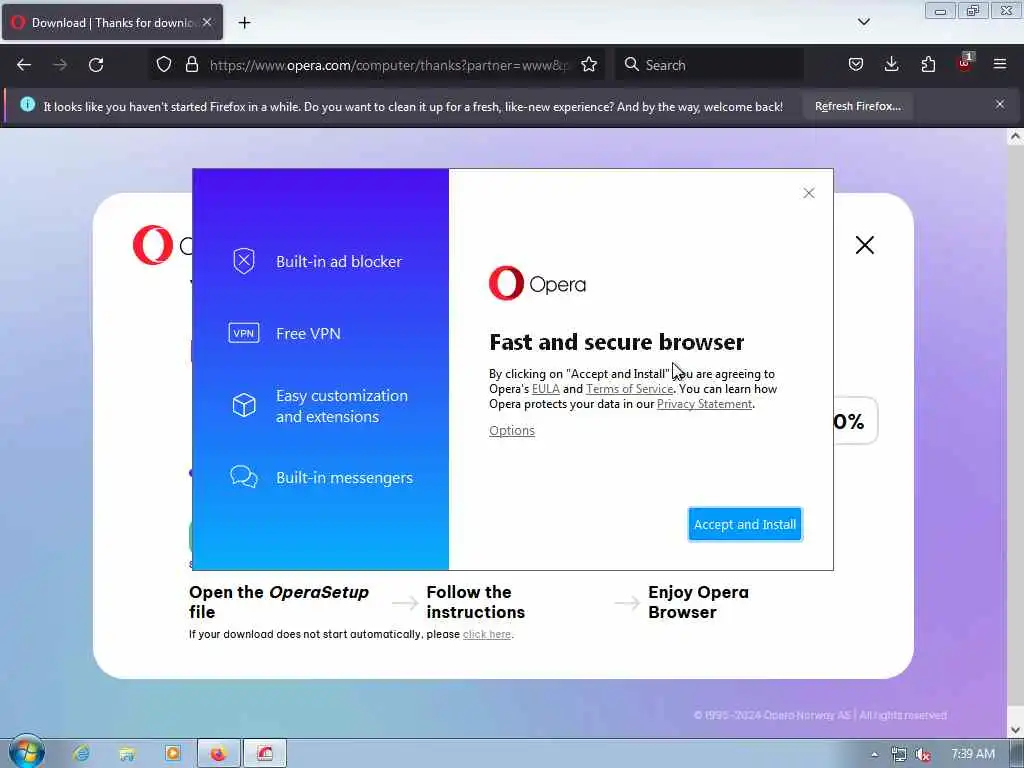Open the Firefox downloads panel

(891, 65)
